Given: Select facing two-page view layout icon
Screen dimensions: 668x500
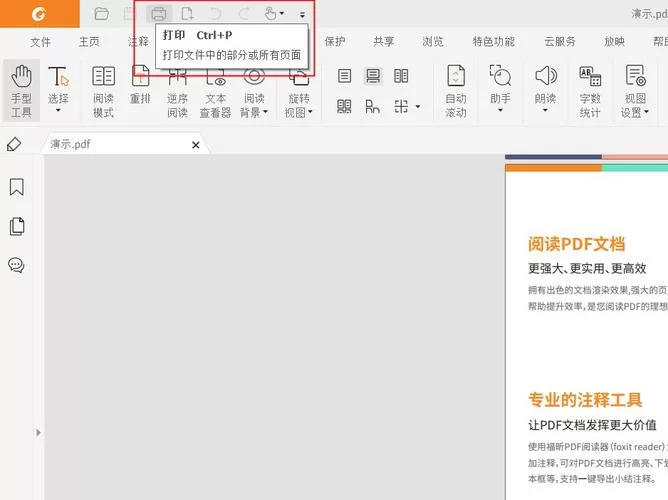Looking at the screenshot, I should click(x=401, y=76).
